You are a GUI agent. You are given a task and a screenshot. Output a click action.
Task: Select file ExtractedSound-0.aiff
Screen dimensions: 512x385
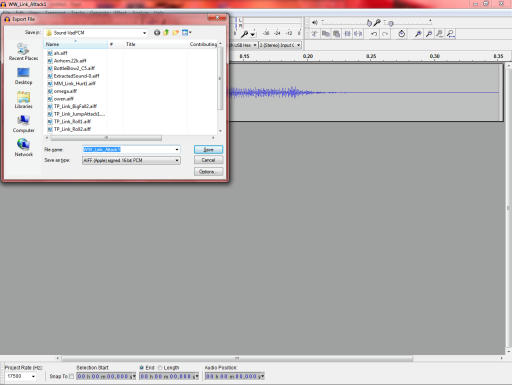[x=73, y=76]
